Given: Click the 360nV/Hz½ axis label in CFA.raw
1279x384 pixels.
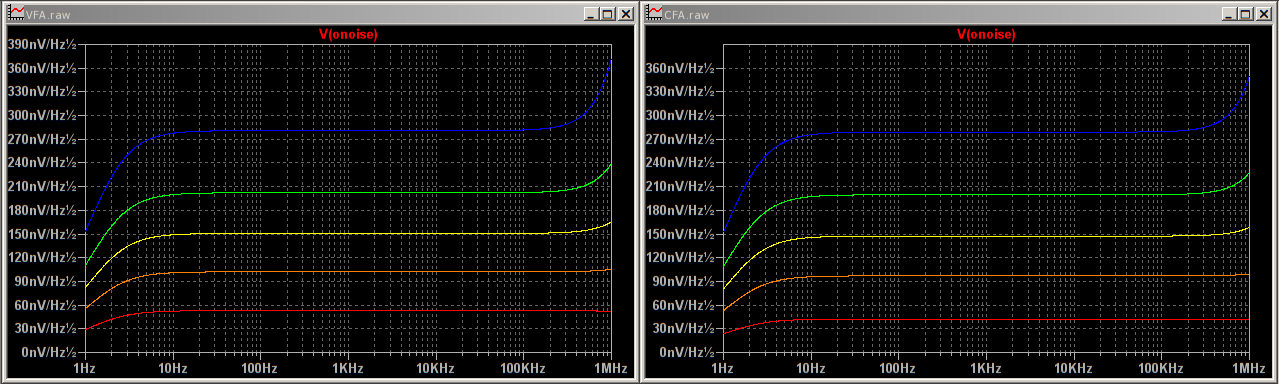Looking at the screenshot, I should pyautogui.click(x=679, y=68).
